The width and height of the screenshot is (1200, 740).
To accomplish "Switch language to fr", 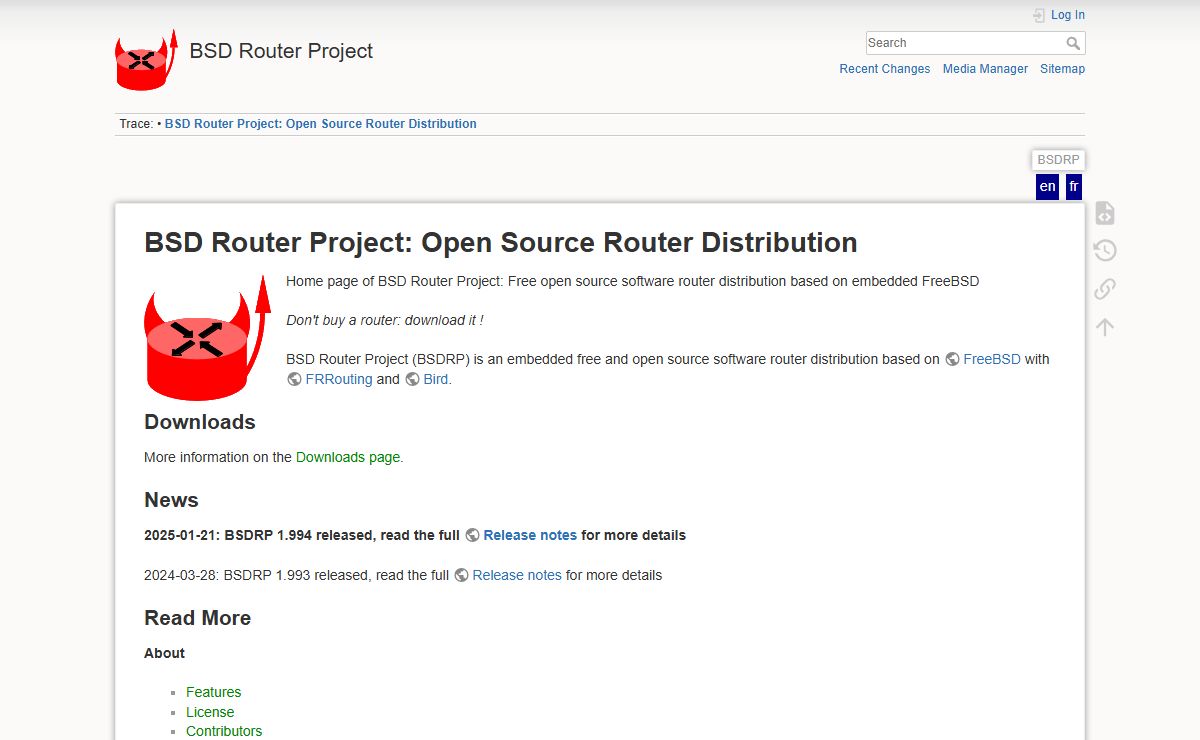I will pos(1074,187).
